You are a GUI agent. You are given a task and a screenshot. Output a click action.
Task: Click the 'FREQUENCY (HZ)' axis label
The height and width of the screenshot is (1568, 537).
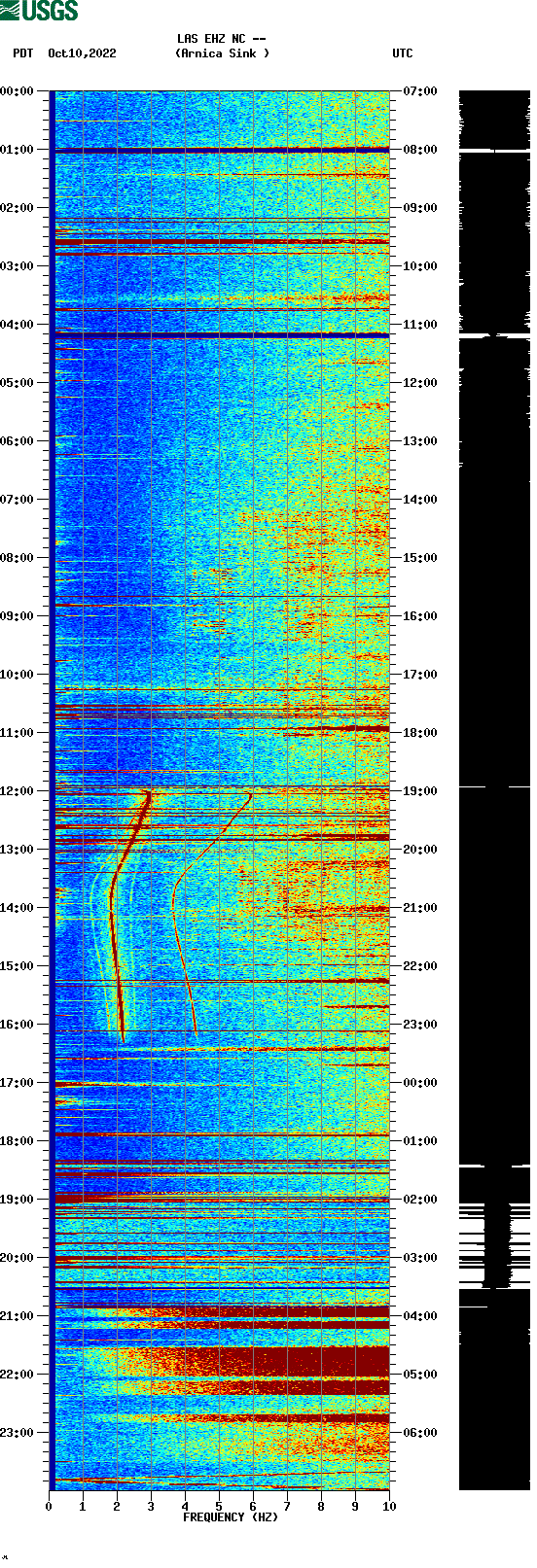click(x=231, y=1517)
